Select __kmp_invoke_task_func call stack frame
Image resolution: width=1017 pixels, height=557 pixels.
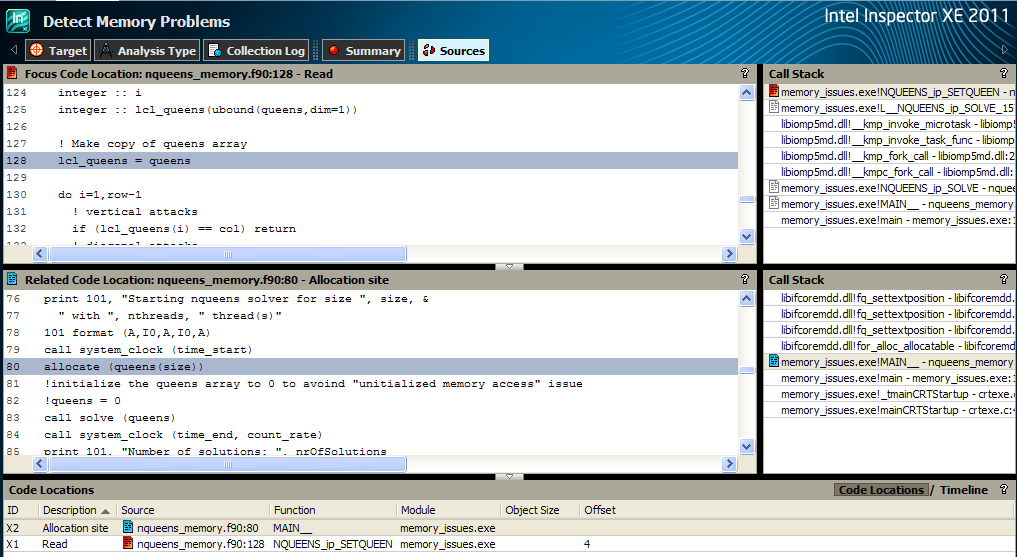tap(891, 140)
